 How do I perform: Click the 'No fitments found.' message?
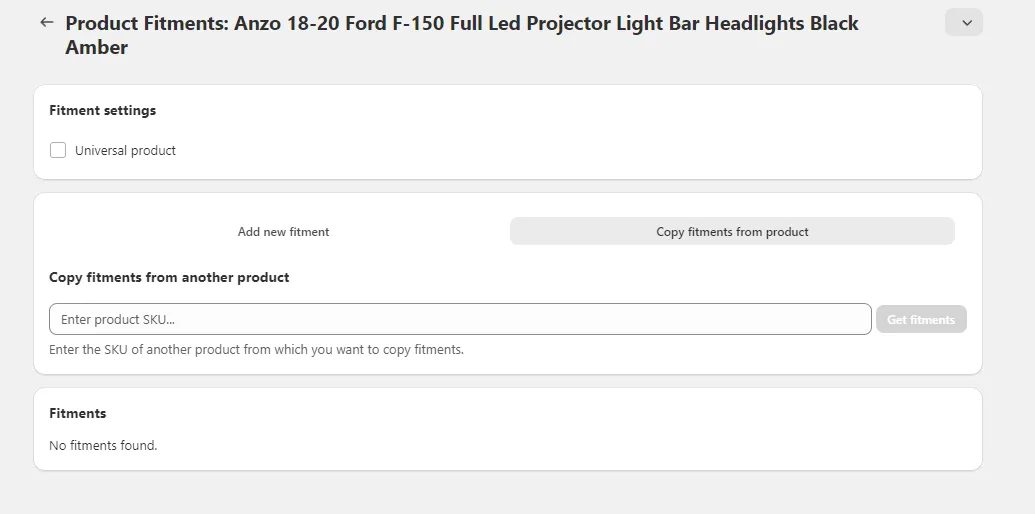click(x=103, y=445)
